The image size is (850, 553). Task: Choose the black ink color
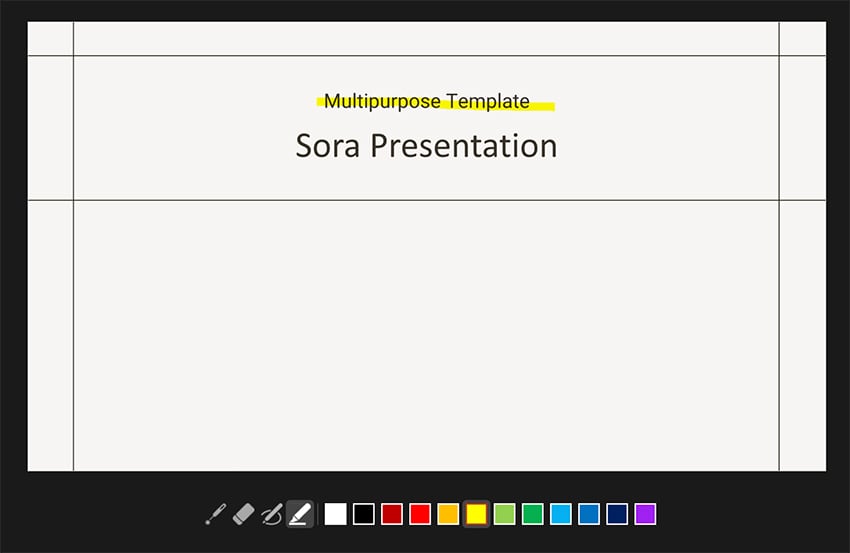tap(364, 514)
